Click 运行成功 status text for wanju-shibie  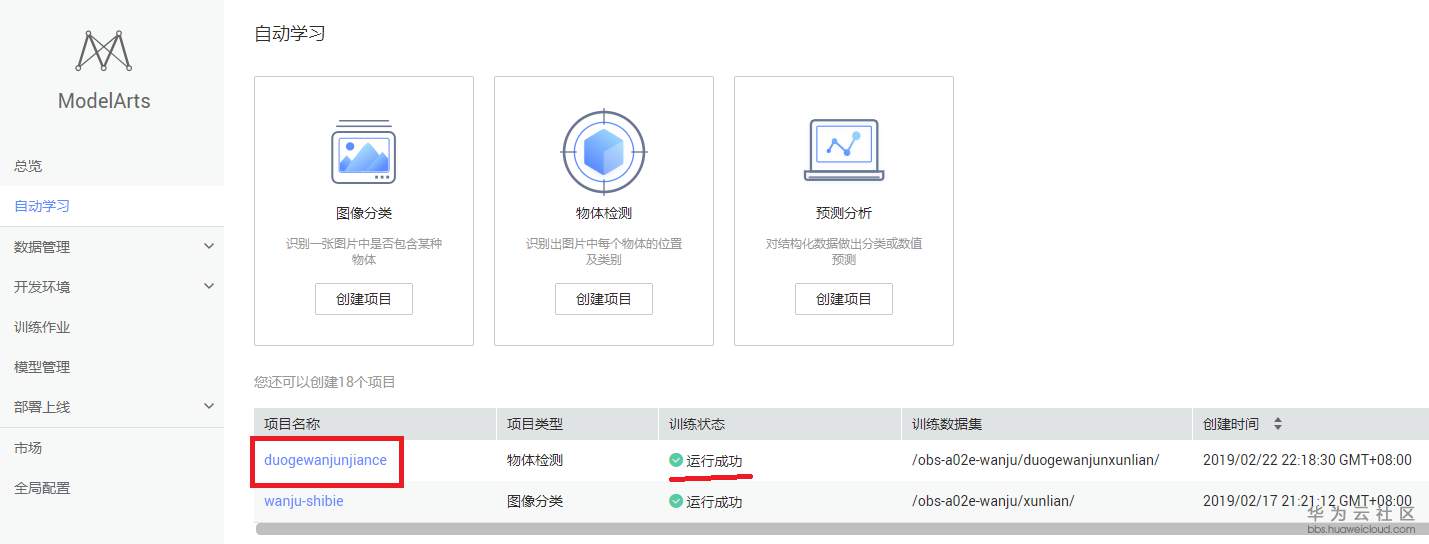pyautogui.click(x=715, y=502)
